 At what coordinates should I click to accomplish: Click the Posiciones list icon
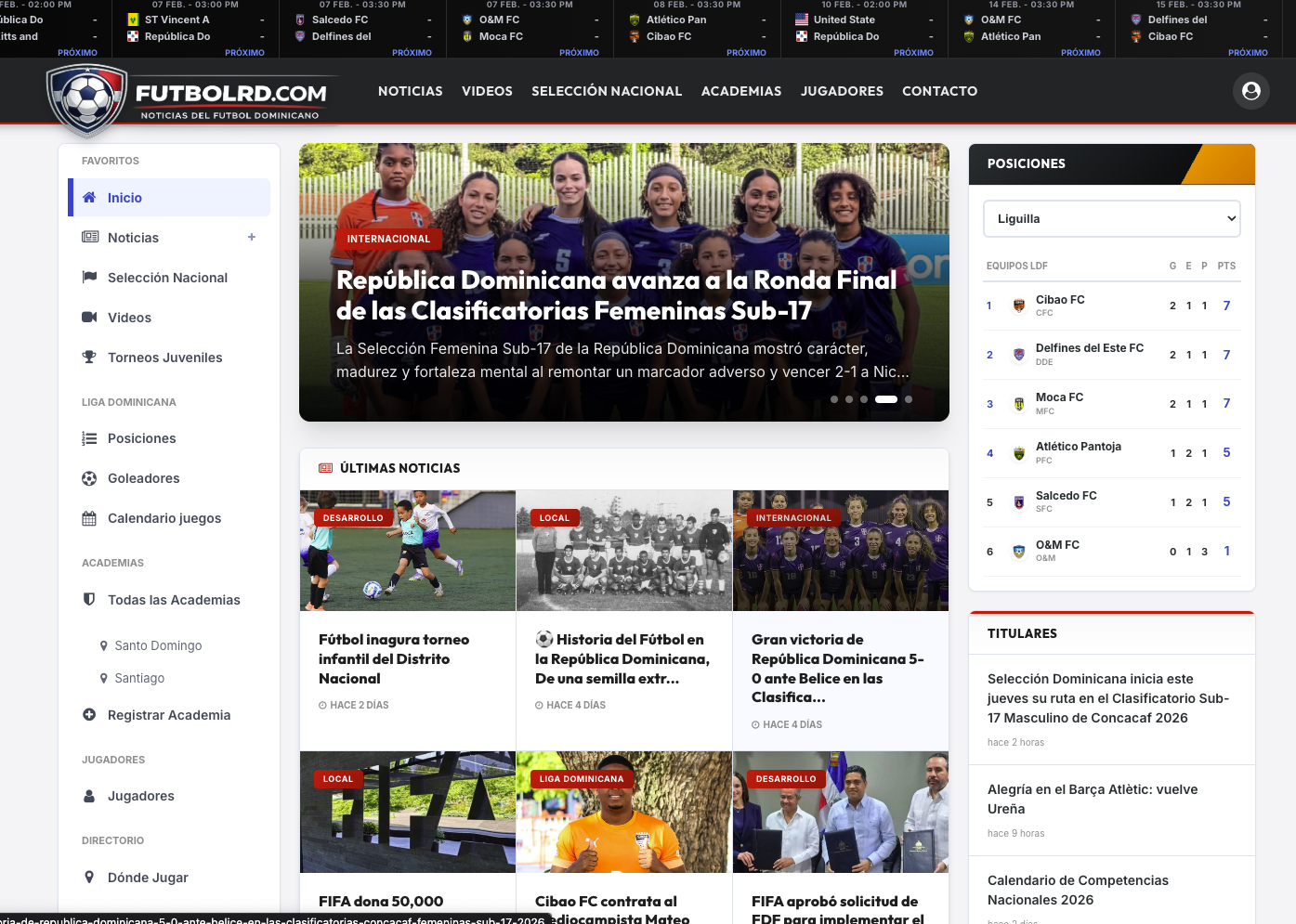coord(87,437)
